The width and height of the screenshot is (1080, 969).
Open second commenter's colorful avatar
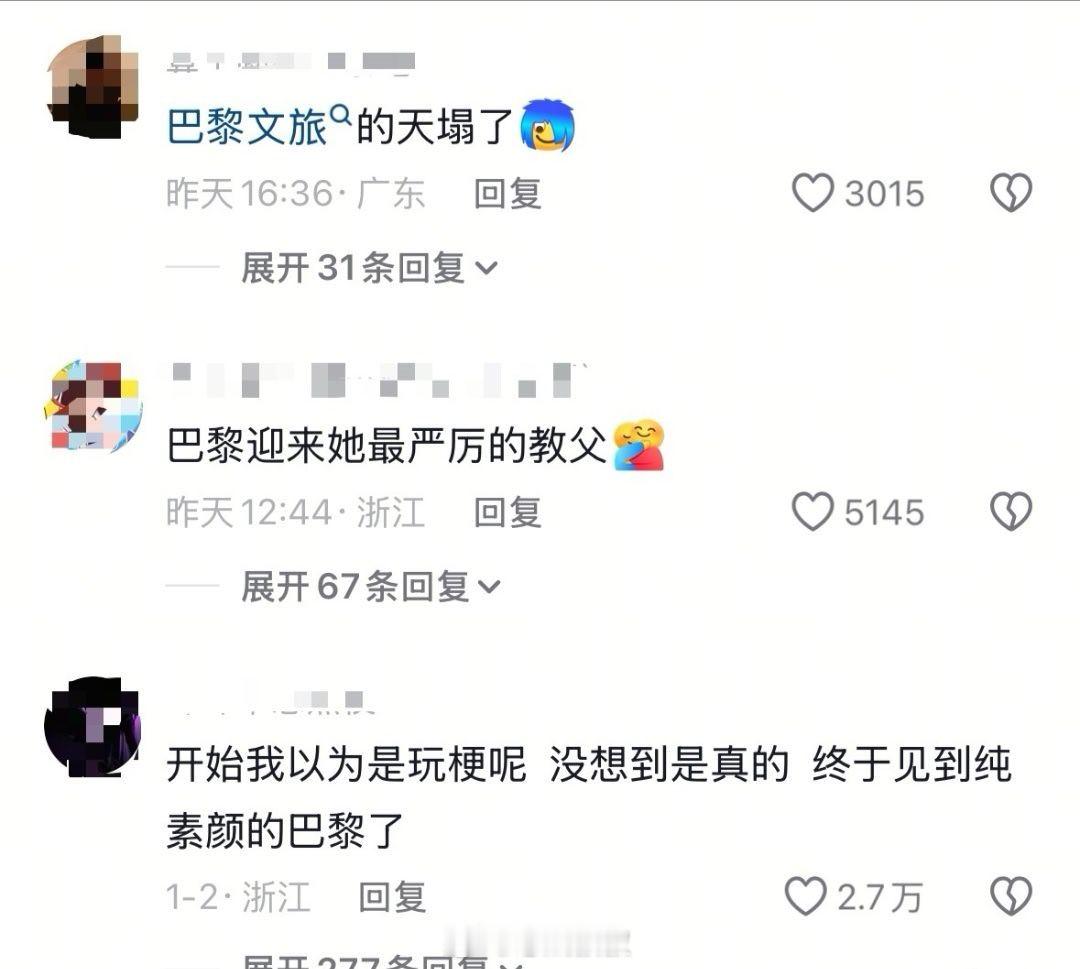pyautogui.click(x=94, y=406)
